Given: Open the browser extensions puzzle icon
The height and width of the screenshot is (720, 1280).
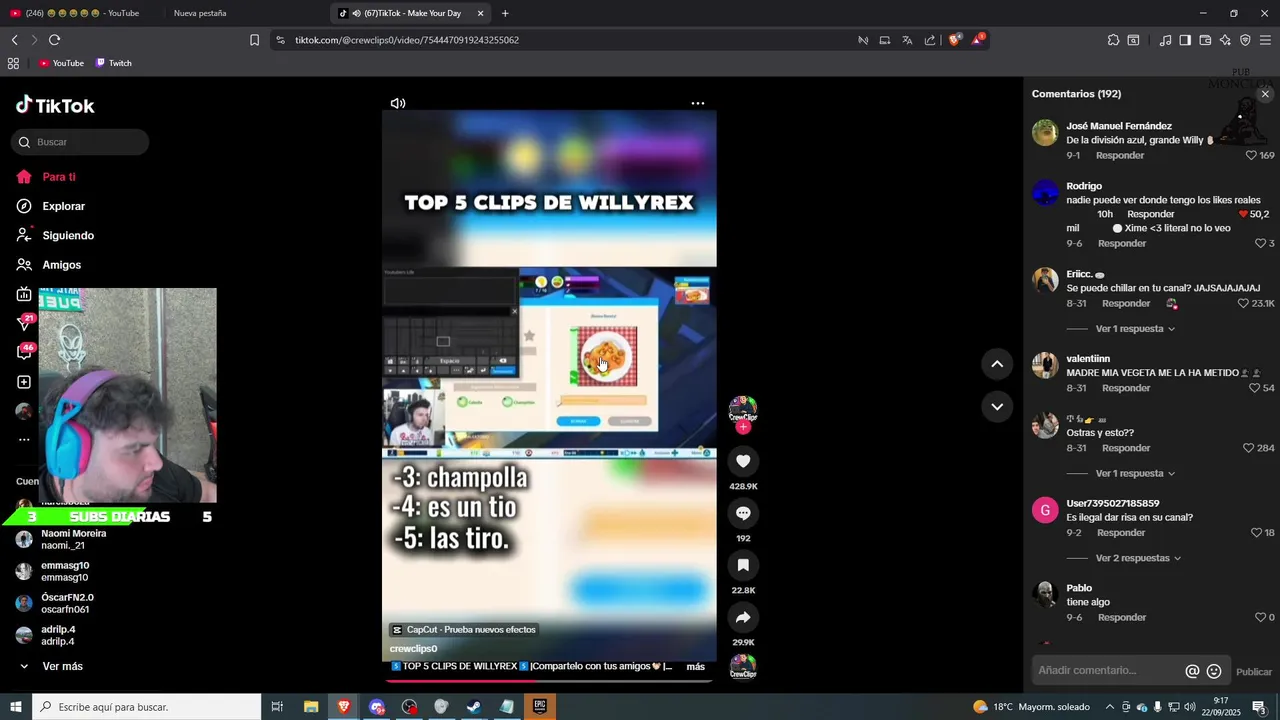Looking at the screenshot, I should tap(1113, 40).
